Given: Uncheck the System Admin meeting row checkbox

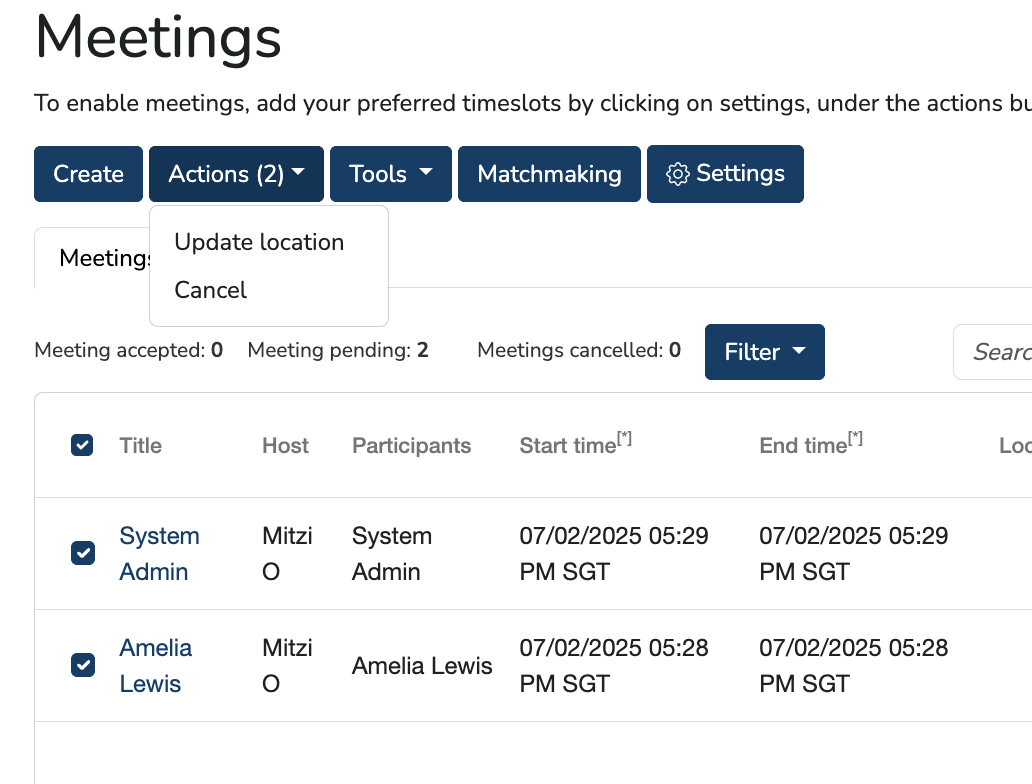Looking at the screenshot, I should [82, 553].
